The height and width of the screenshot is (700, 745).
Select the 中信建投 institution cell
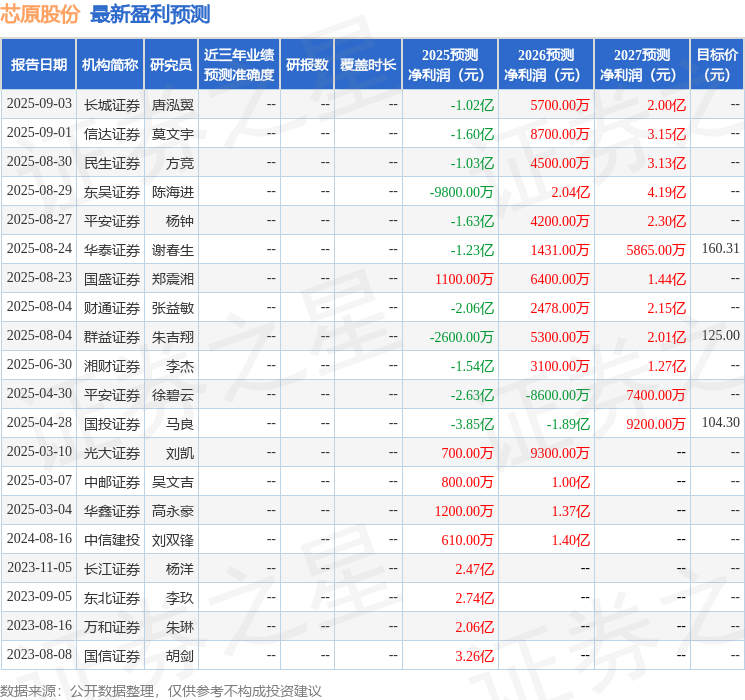pos(112,540)
